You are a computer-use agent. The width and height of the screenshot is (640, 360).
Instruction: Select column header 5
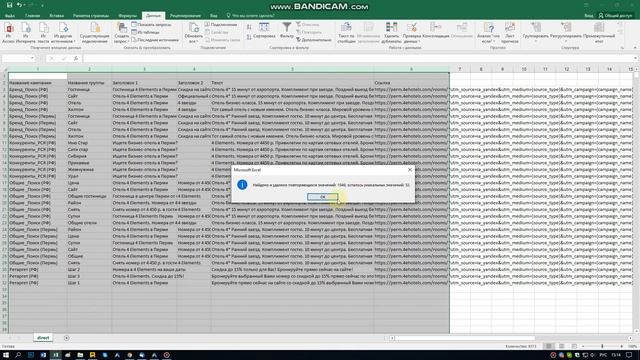pyautogui.click(x=292, y=69)
